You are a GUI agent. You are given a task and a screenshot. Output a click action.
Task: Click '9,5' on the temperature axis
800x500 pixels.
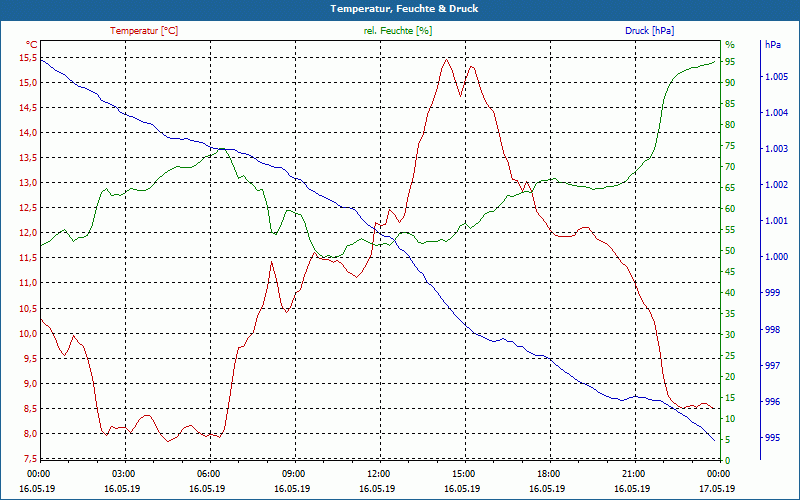point(31,358)
